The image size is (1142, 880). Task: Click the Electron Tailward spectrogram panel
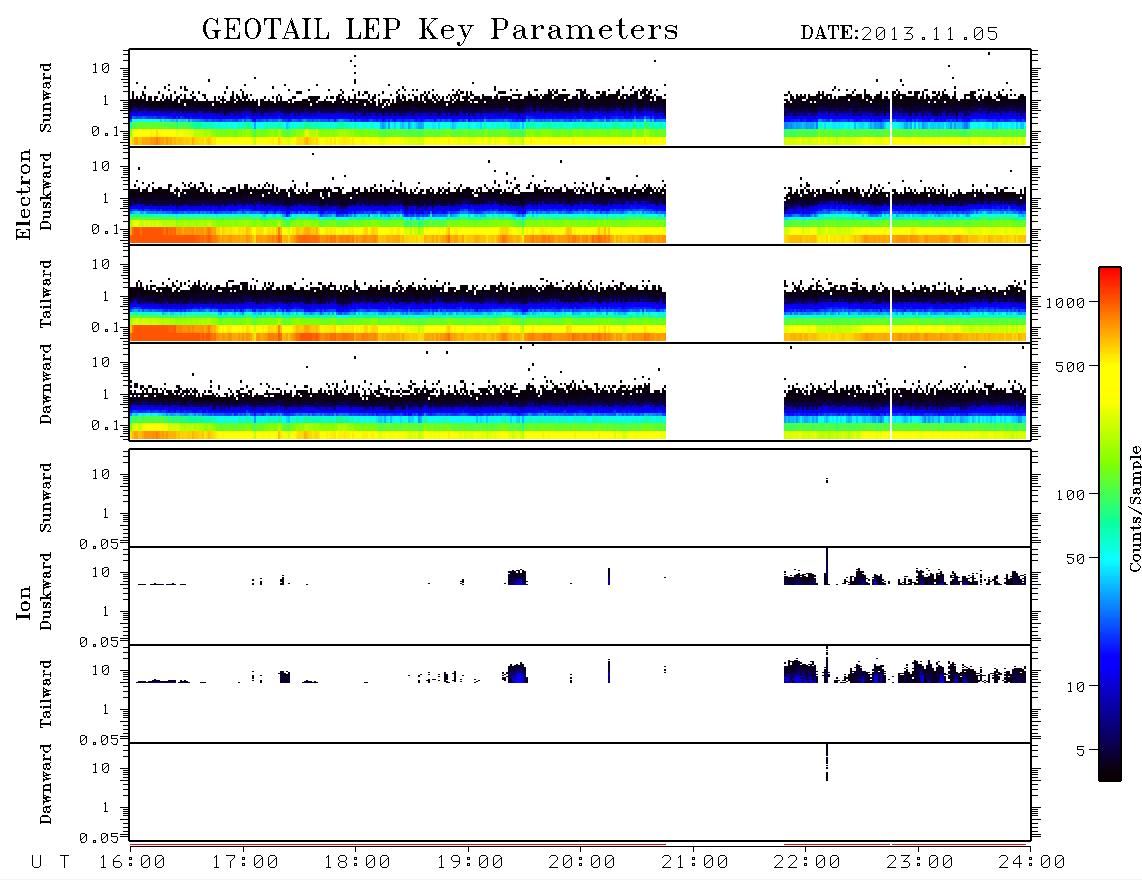[580, 294]
